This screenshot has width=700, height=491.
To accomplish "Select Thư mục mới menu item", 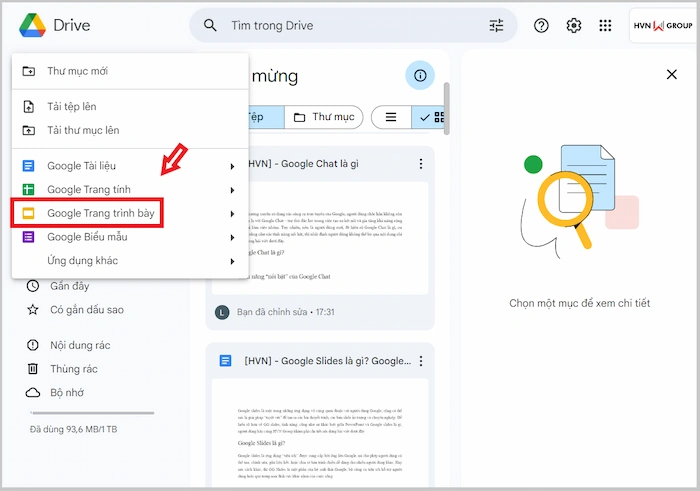I will click(x=130, y=71).
